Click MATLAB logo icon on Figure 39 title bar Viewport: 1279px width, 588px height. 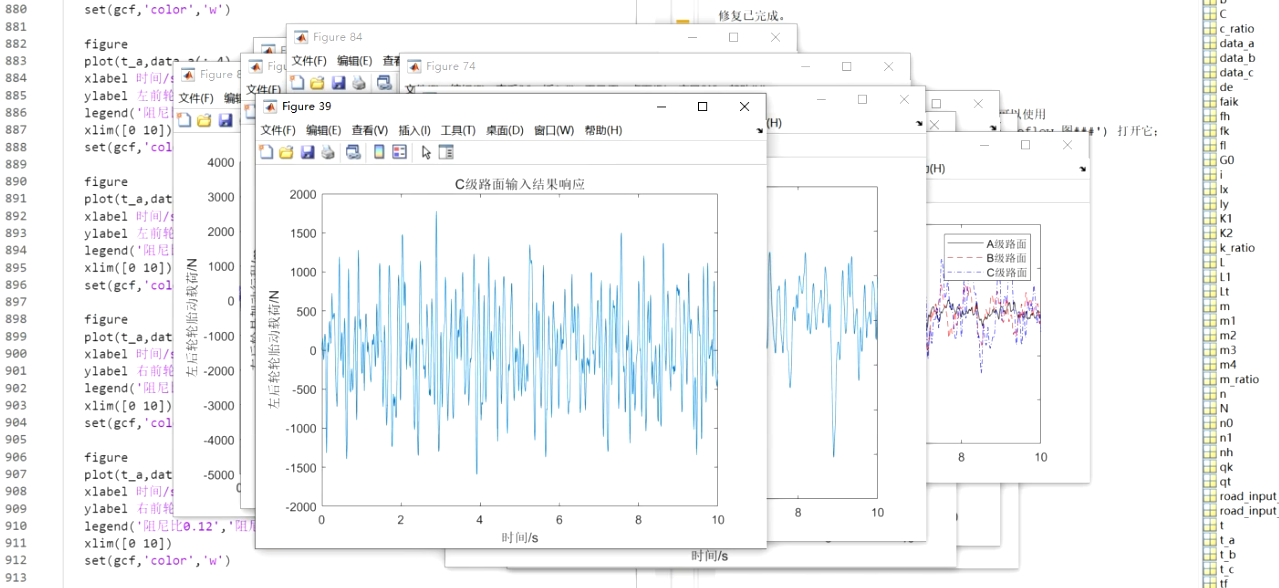click(x=270, y=106)
